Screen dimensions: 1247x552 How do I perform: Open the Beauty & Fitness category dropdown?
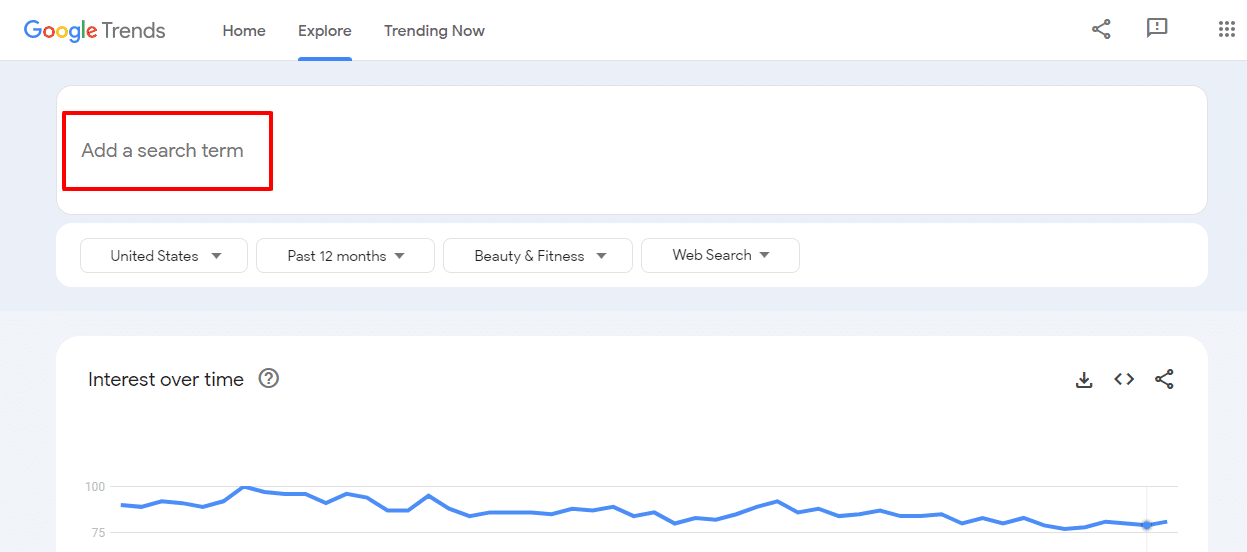coord(538,256)
